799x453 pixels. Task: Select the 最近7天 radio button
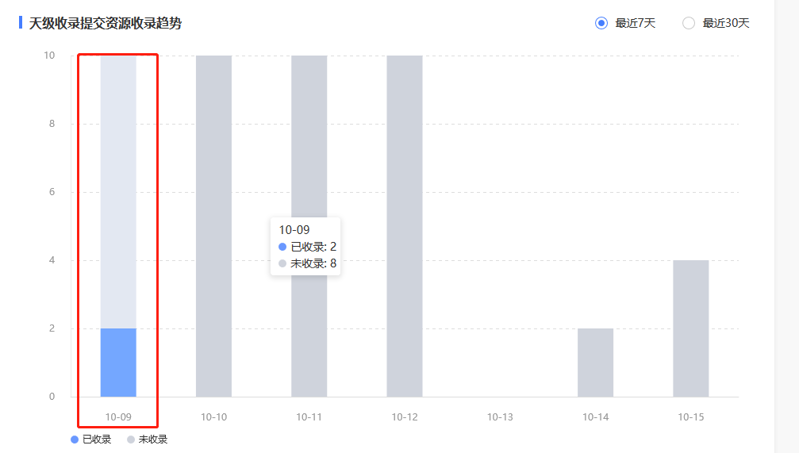(x=602, y=23)
